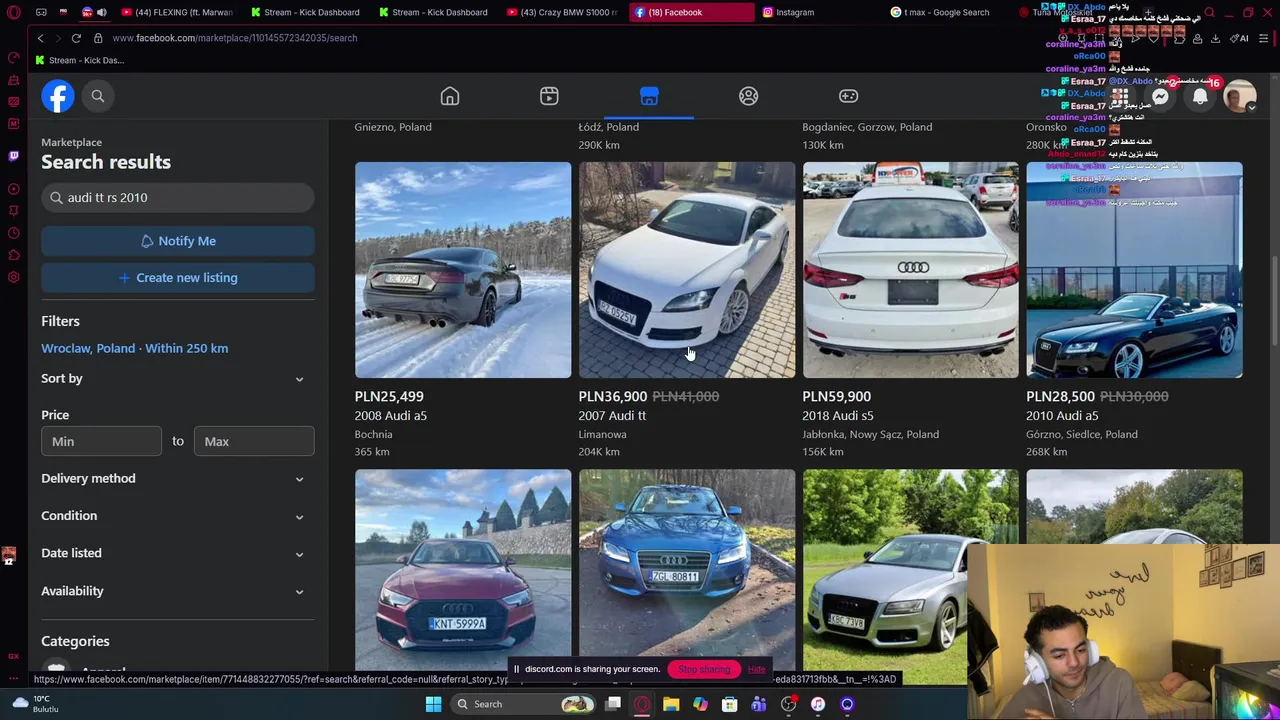Click the Max price input field

point(254,441)
